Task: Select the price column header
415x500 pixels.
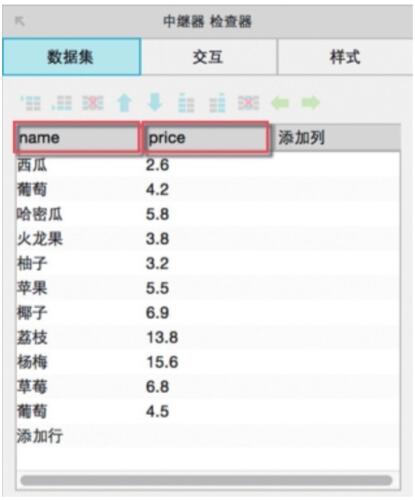Action: 206,138
